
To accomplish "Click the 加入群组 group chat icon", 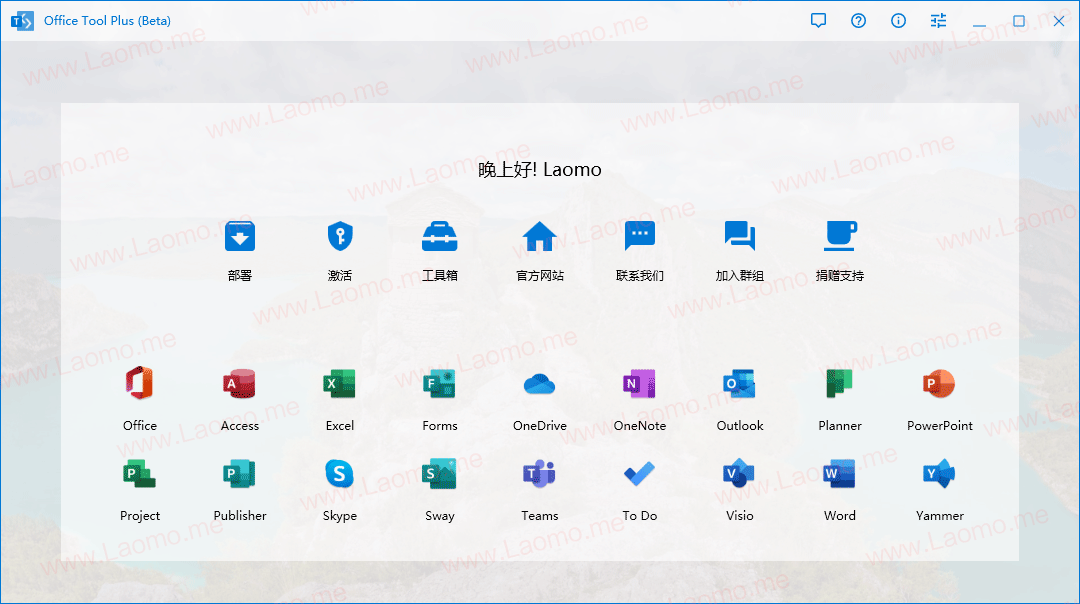I will tap(740, 237).
